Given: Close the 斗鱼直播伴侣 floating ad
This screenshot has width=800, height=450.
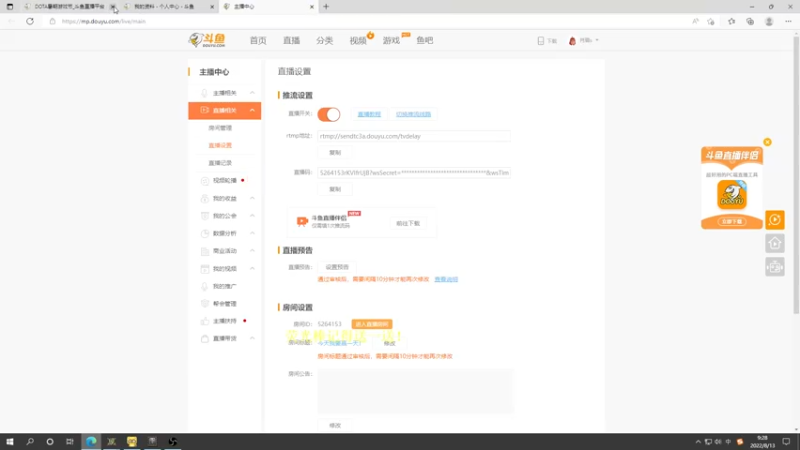Looking at the screenshot, I should click(x=767, y=142).
